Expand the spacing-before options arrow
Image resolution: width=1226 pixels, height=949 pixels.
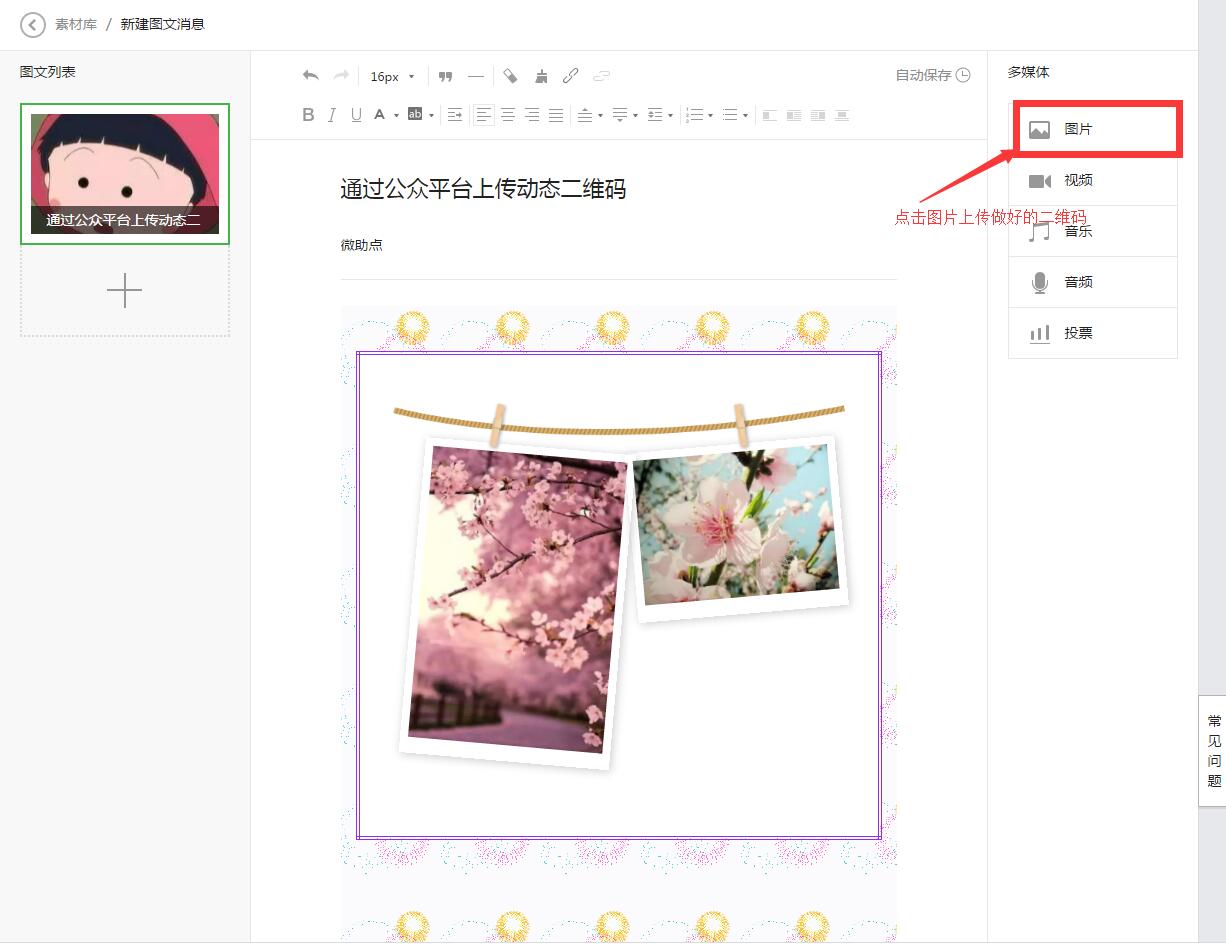[601, 116]
